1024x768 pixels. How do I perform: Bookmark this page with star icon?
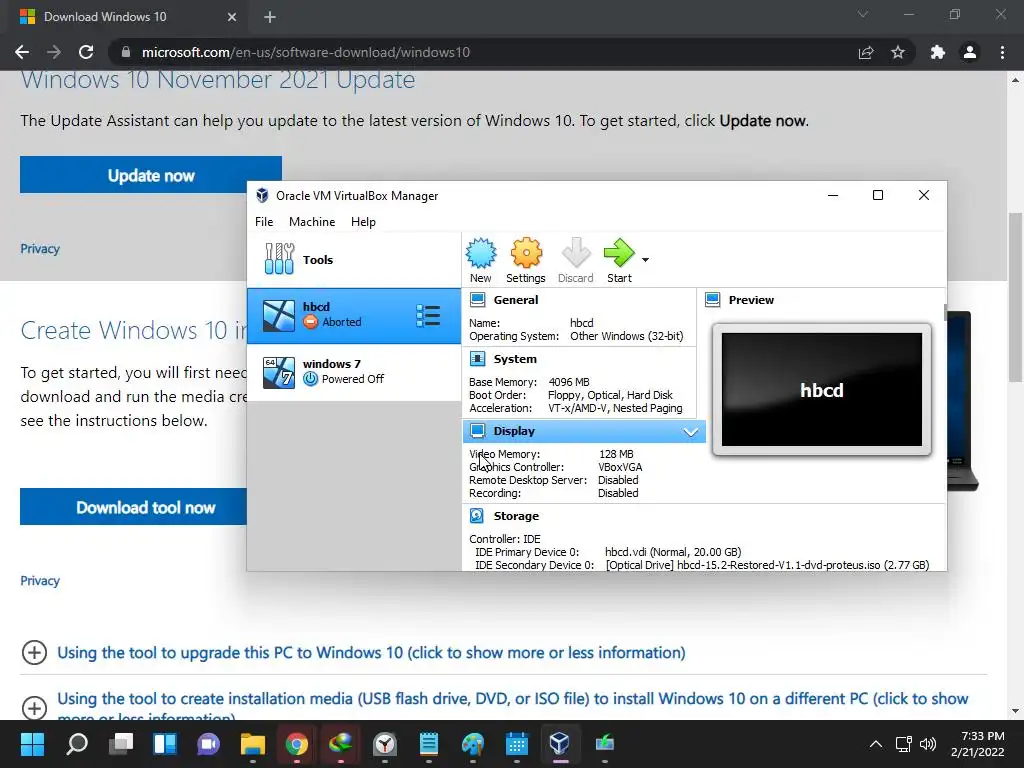898,52
